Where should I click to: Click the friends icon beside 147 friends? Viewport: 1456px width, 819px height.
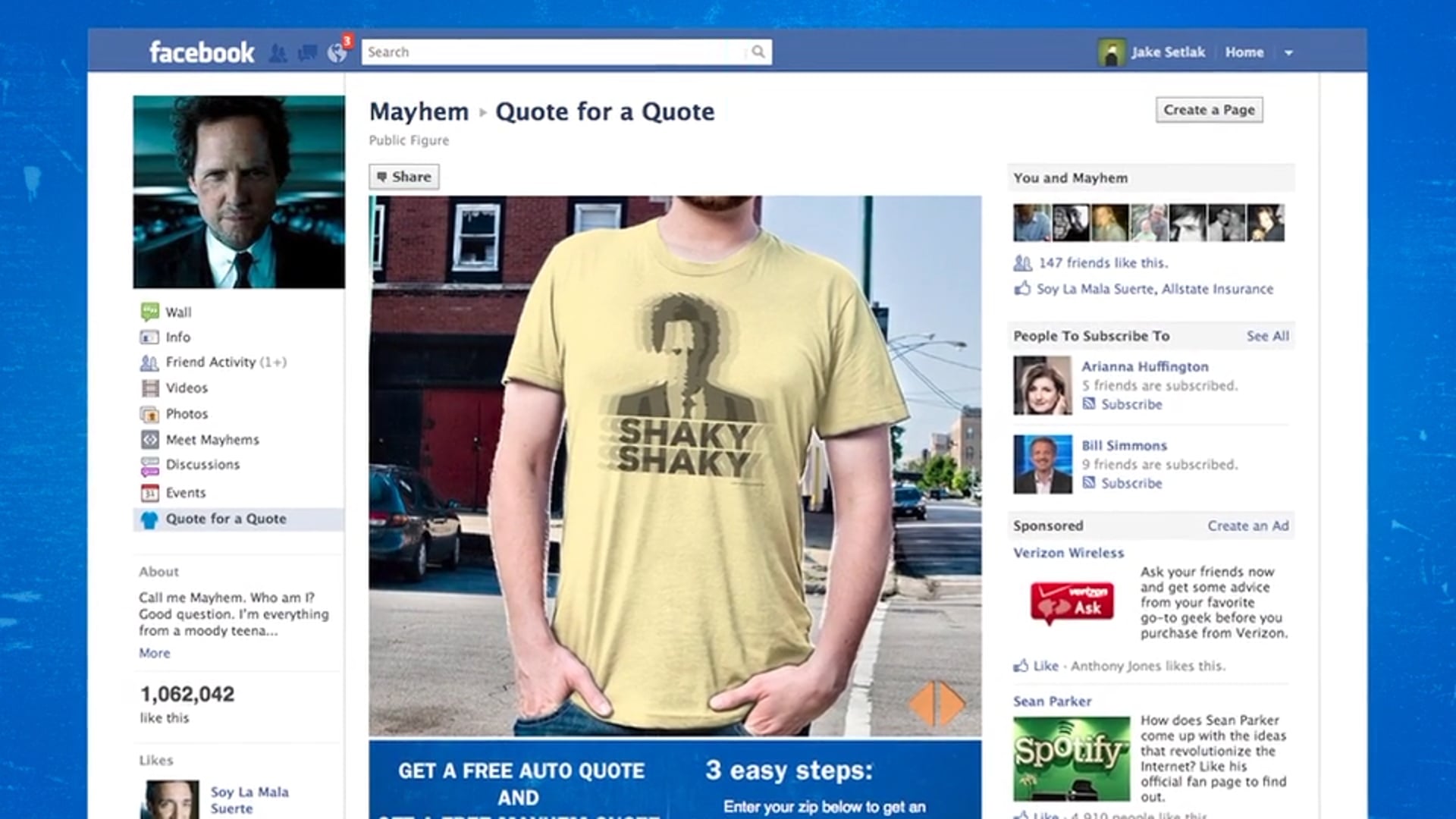coord(1022,263)
